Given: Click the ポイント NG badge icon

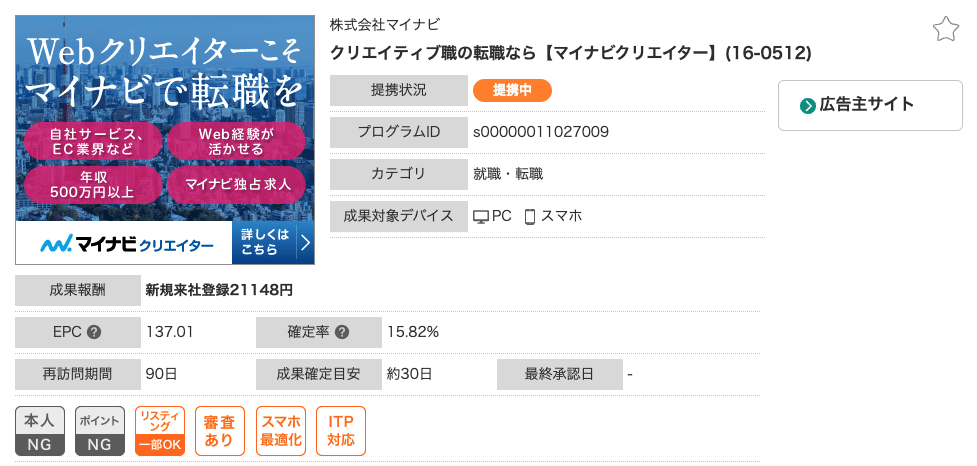Looking at the screenshot, I should tap(100, 431).
